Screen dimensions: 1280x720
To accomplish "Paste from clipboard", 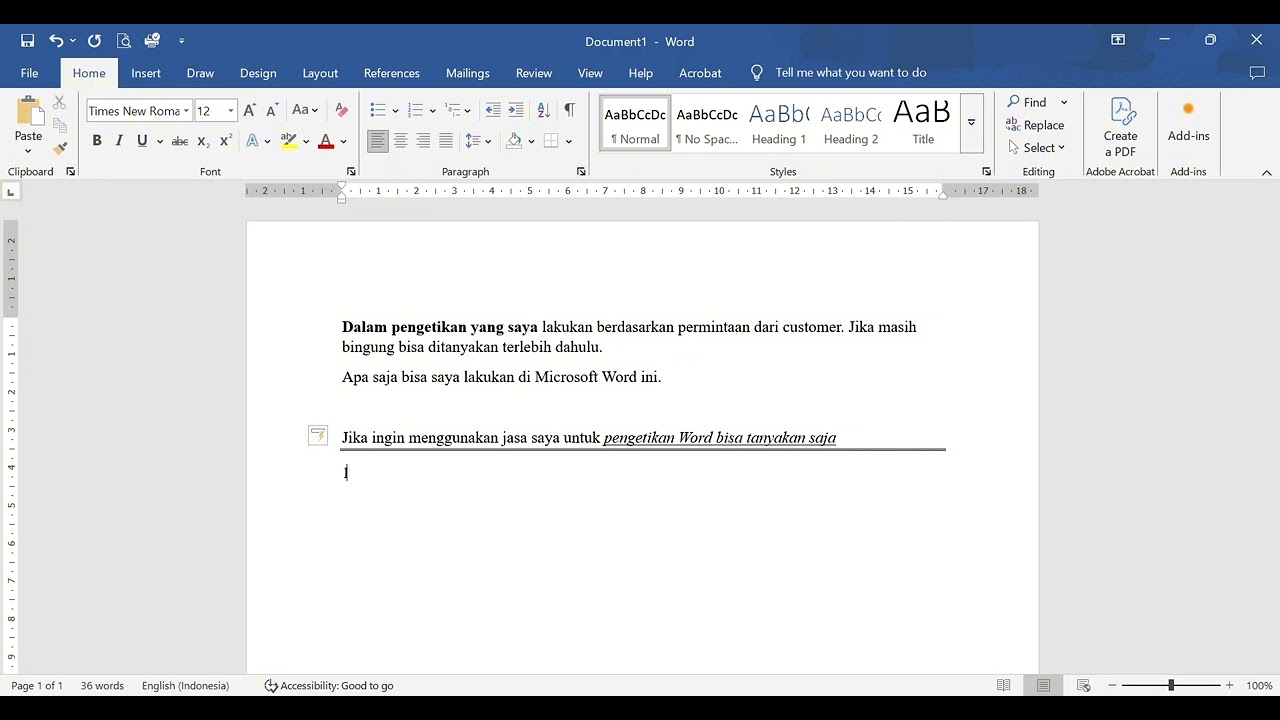I will tap(28, 125).
